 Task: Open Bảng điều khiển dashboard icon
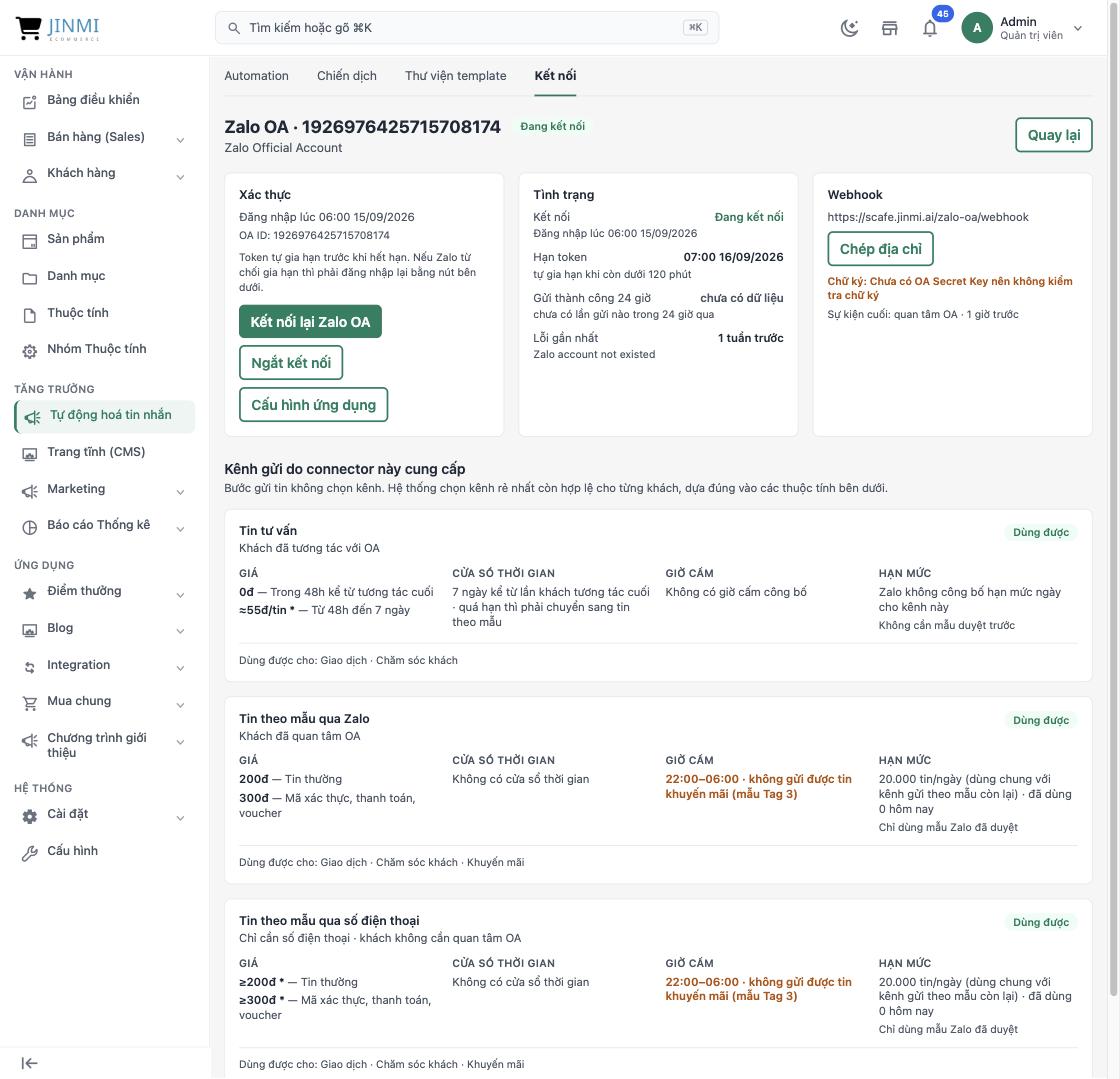coord(29,102)
